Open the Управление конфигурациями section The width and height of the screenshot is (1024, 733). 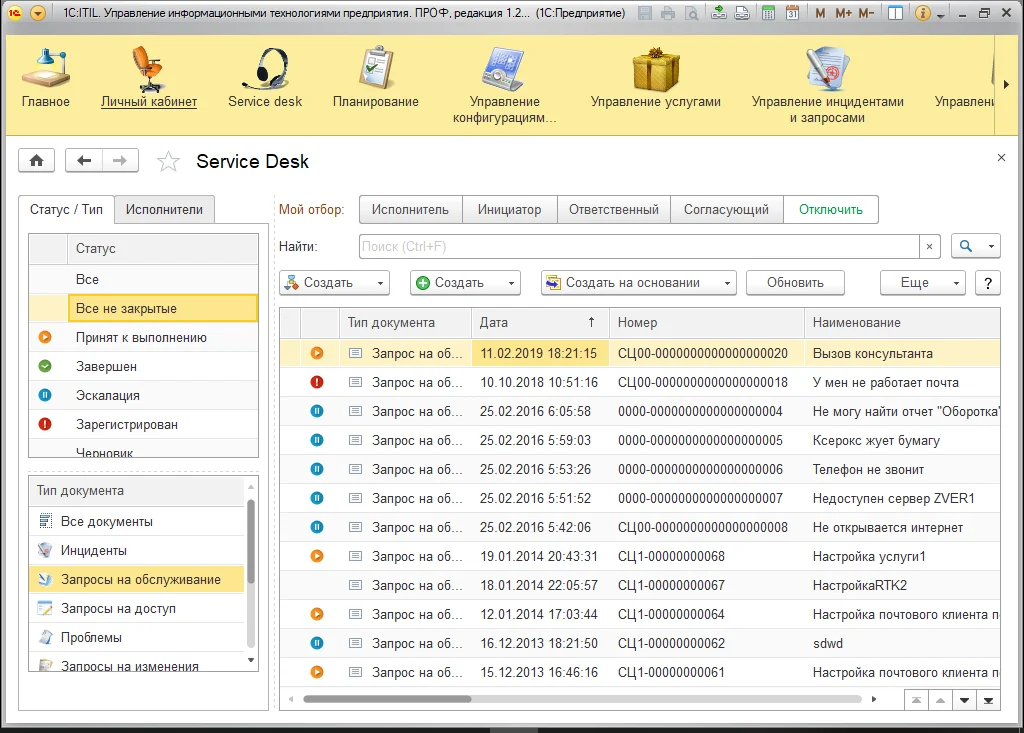click(x=505, y=85)
